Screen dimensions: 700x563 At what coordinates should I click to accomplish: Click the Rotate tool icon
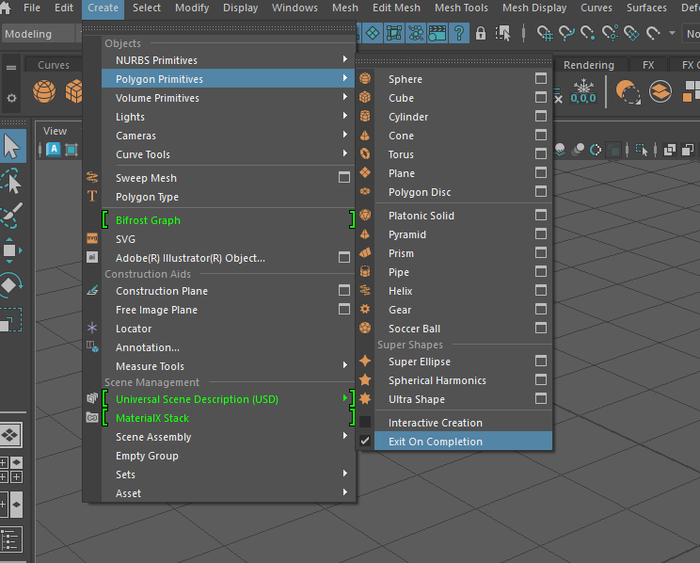tap(11, 284)
